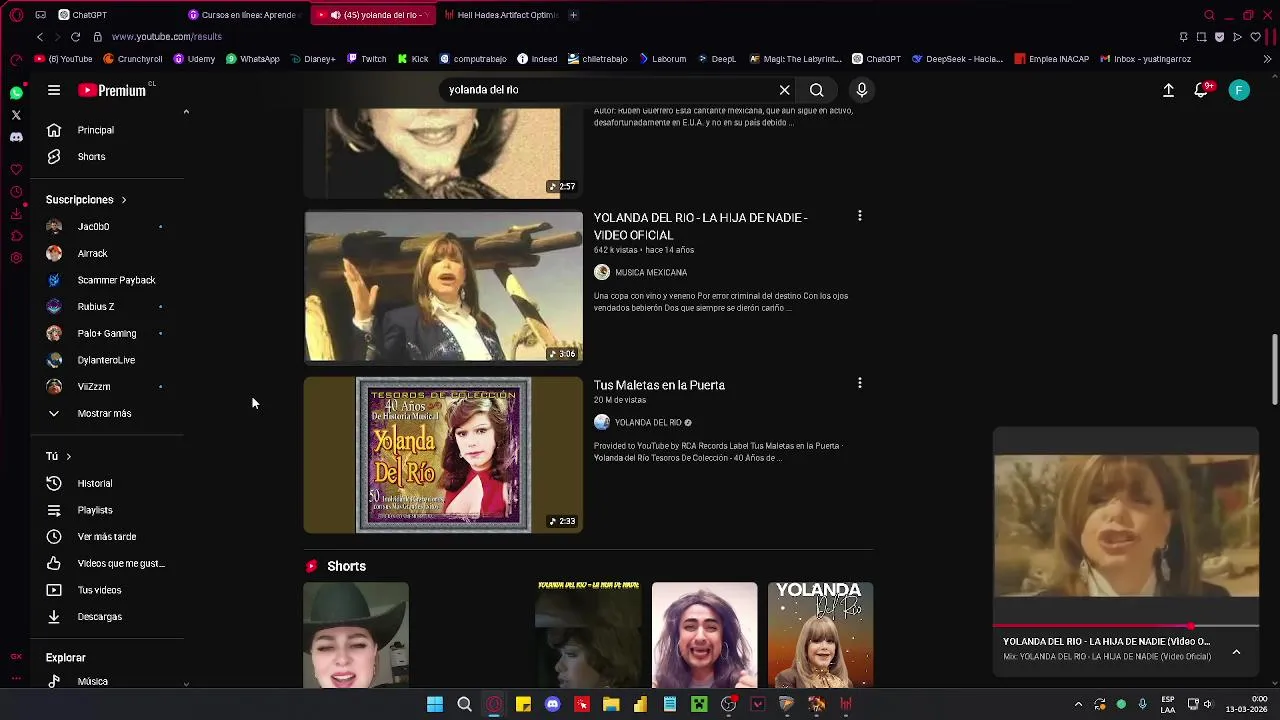Open the settings gear in the Opera sidebar
The width and height of the screenshot is (1280, 720).
(16, 258)
